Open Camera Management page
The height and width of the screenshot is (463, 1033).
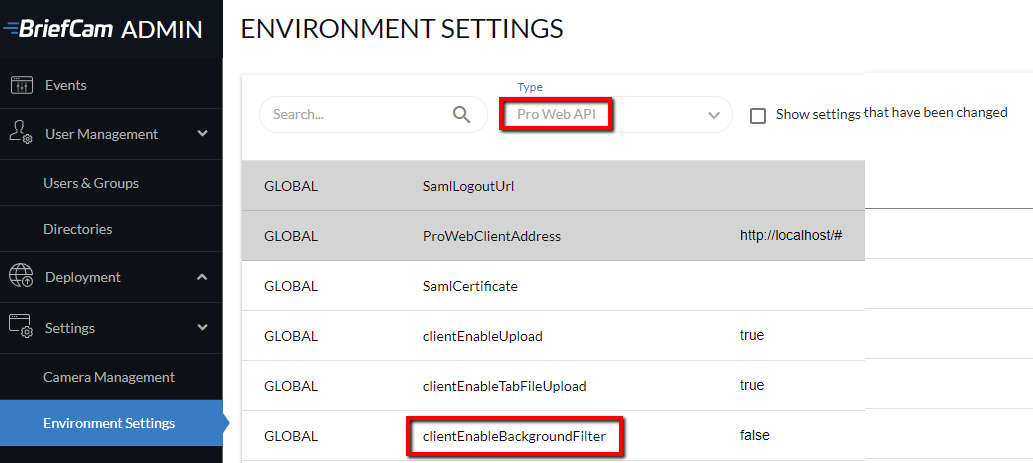(111, 377)
